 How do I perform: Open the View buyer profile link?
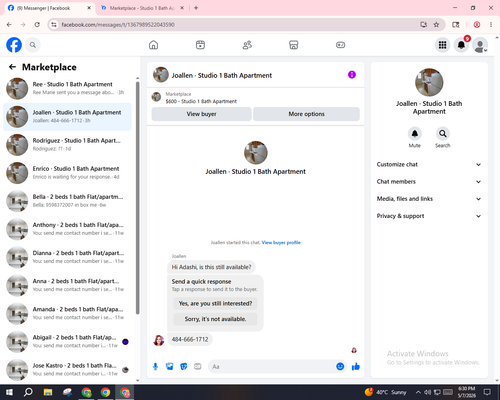281,242
